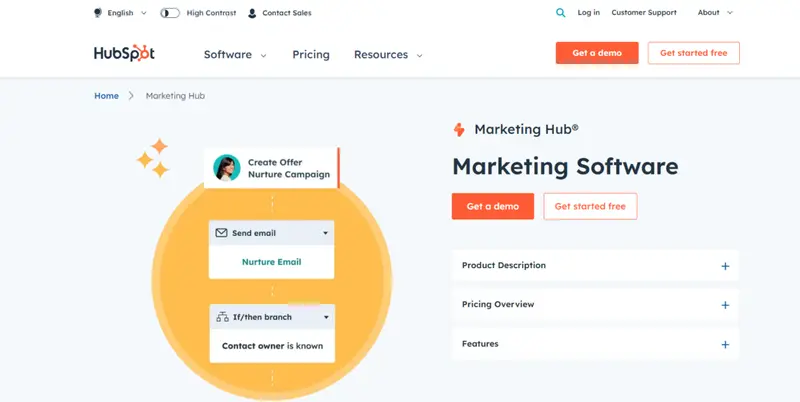
Task: Click the Marketing Hub orange bolt icon
Action: click(459, 130)
